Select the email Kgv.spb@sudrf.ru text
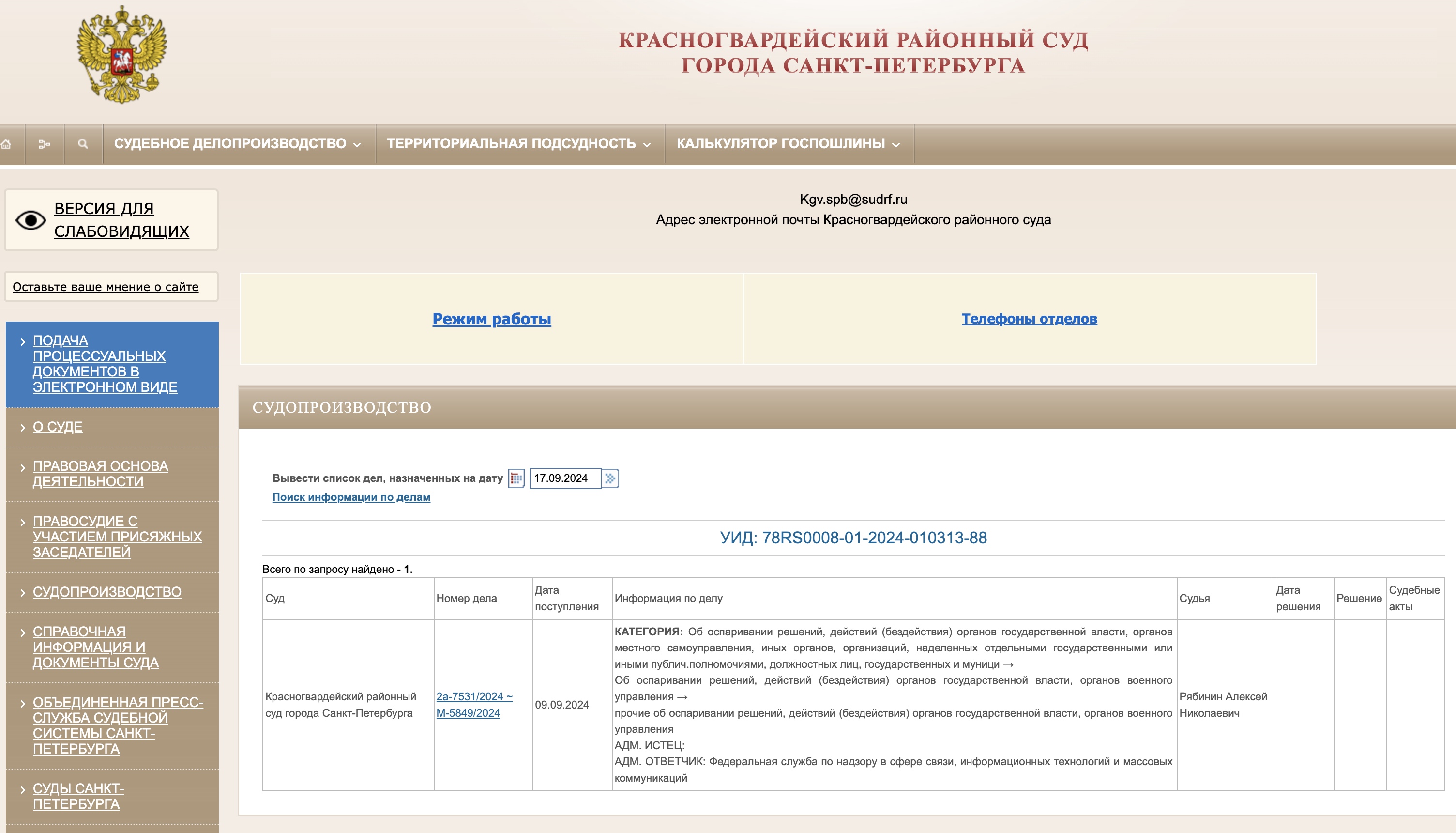Image resolution: width=1456 pixels, height=833 pixels. tap(853, 199)
